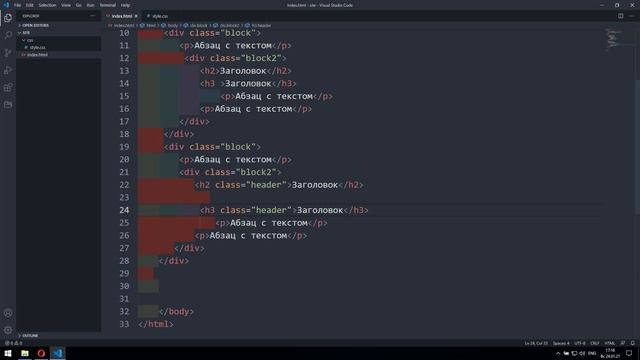
Task: Click the Explorer panel more actions ellipsis
Action: (93, 16)
